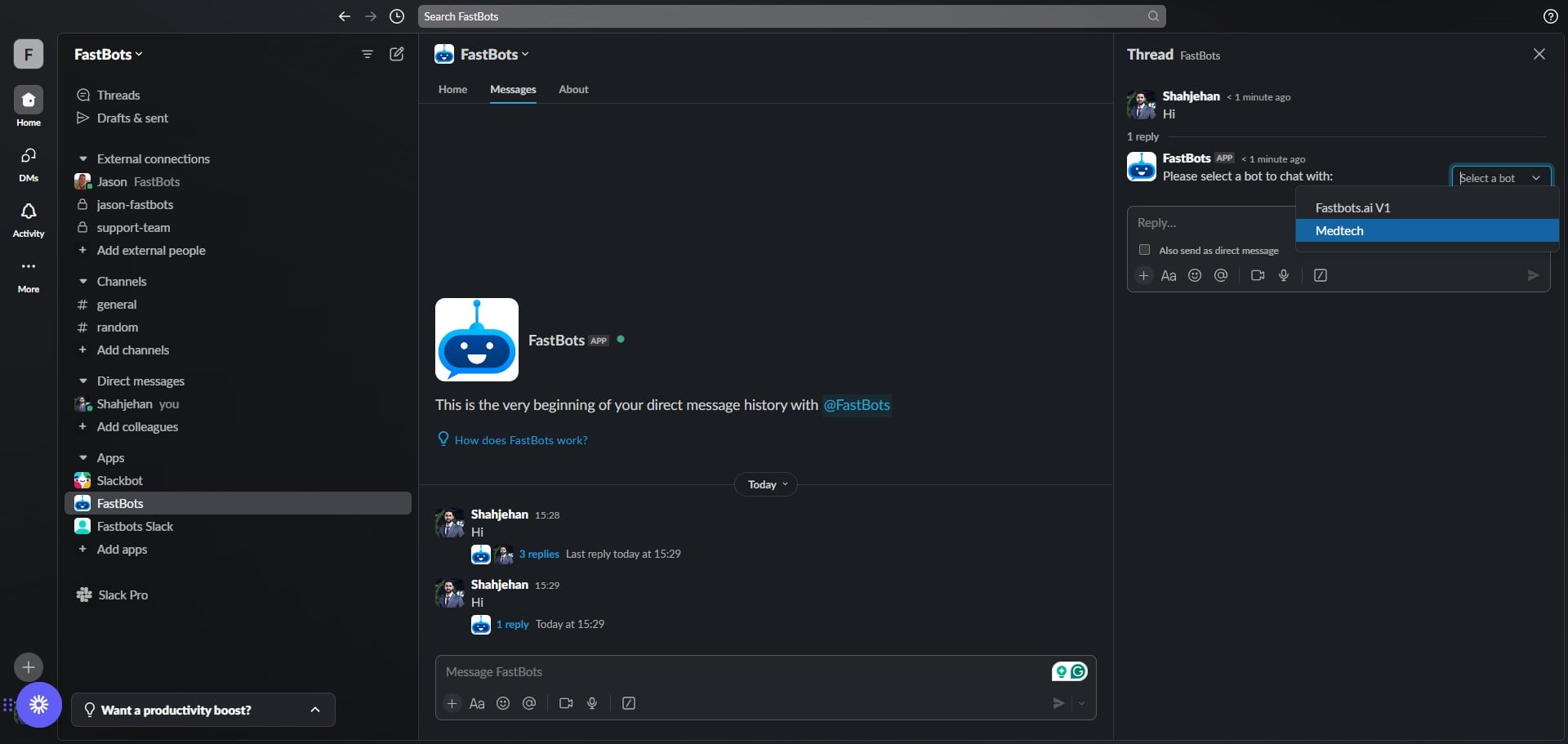
Task: Collapse the External connections section
Action: [x=83, y=158]
